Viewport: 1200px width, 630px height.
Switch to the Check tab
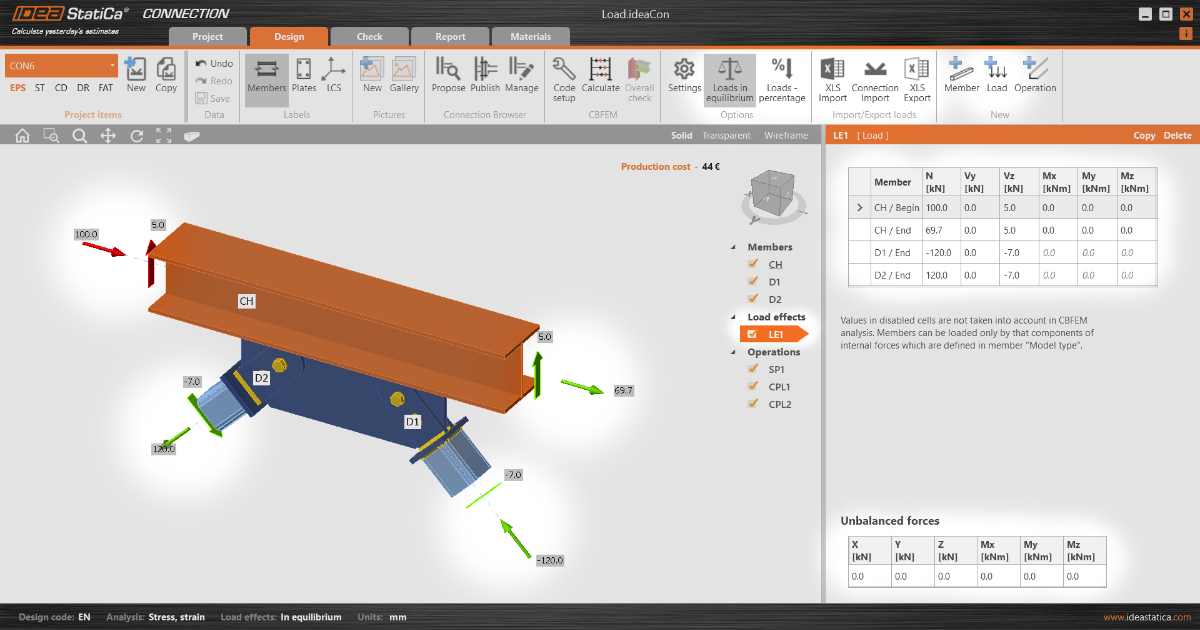point(369,36)
